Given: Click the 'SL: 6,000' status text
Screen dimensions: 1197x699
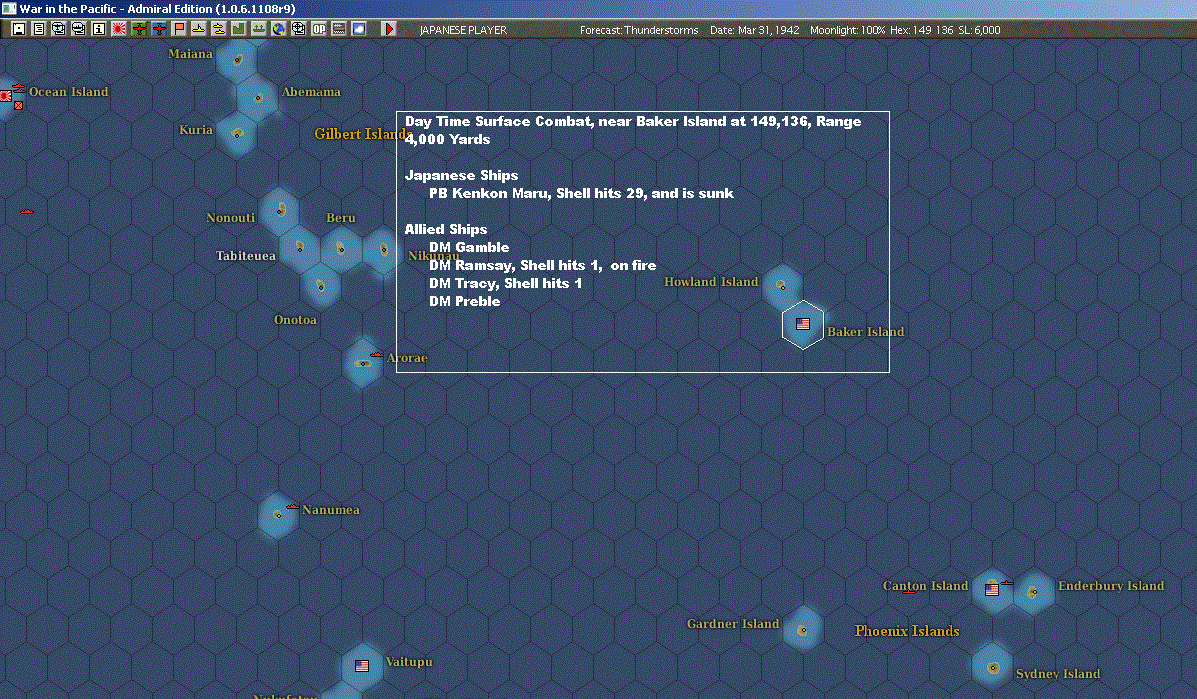Looking at the screenshot, I should (979, 30).
